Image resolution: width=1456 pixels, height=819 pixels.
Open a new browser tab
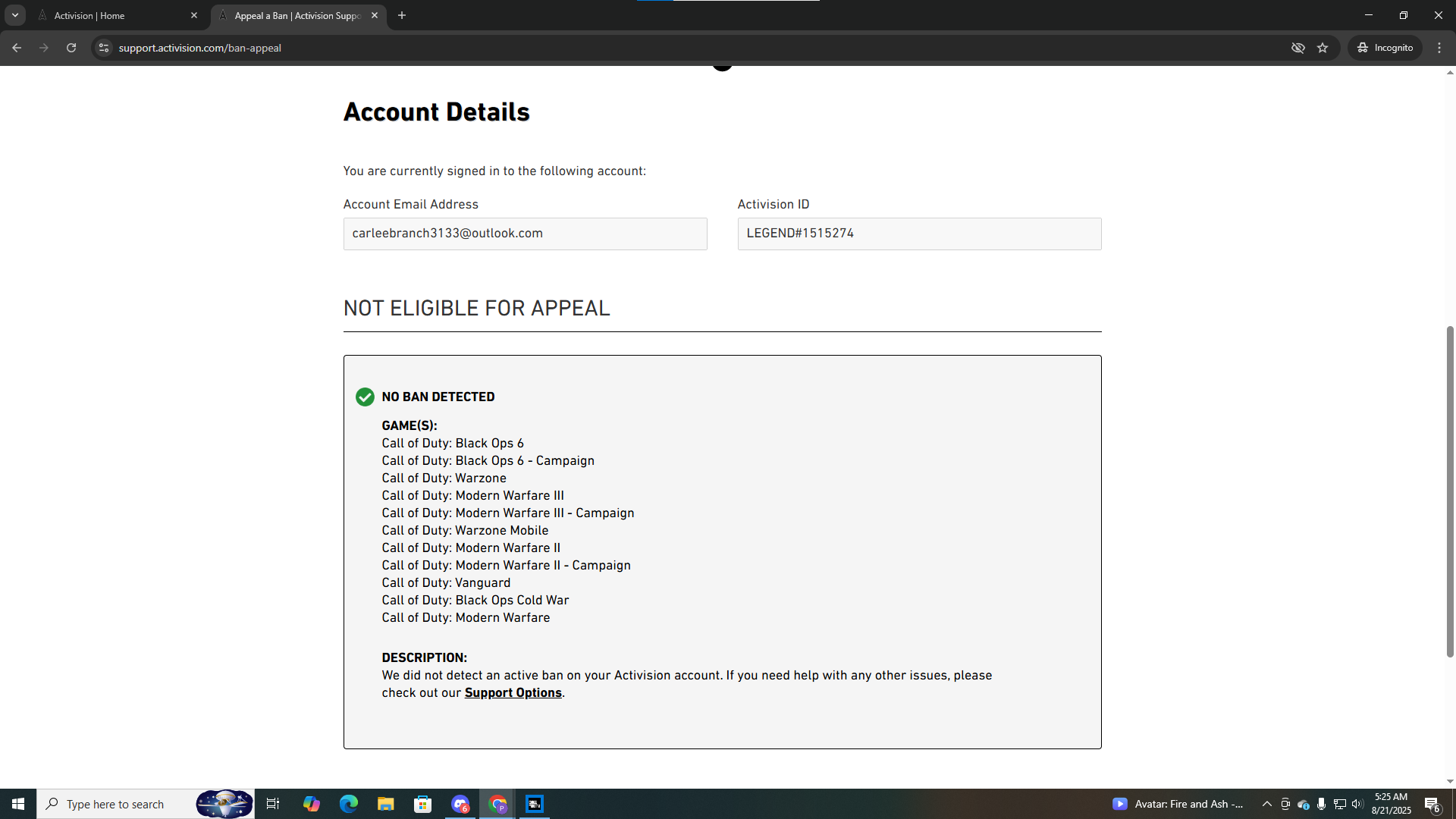tap(402, 15)
